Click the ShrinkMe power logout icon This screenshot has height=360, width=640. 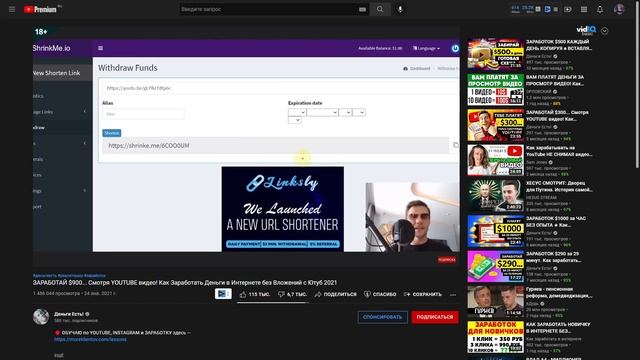tap(455, 48)
